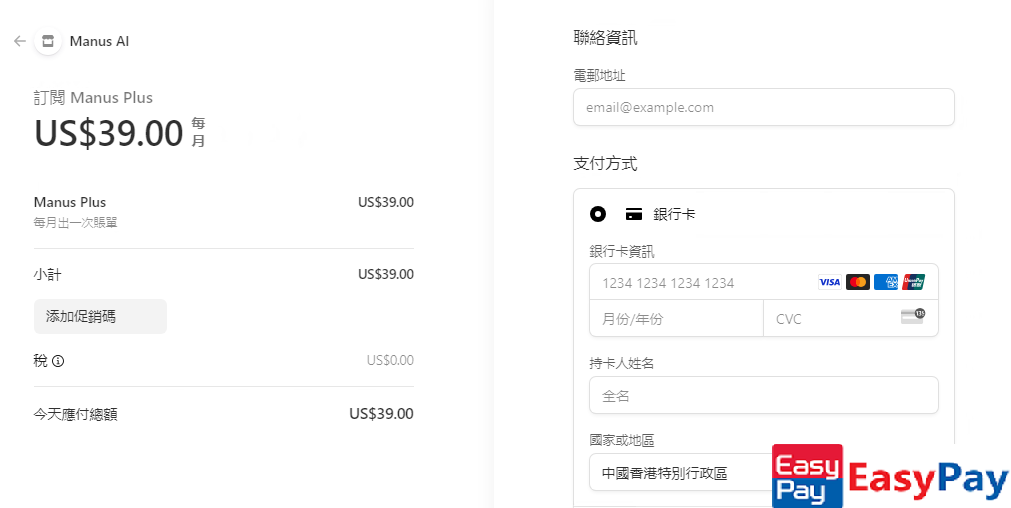Screen dimensions: 1011x508
Task: Click the 添加促銷碼 promo code button
Action: point(100,316)
